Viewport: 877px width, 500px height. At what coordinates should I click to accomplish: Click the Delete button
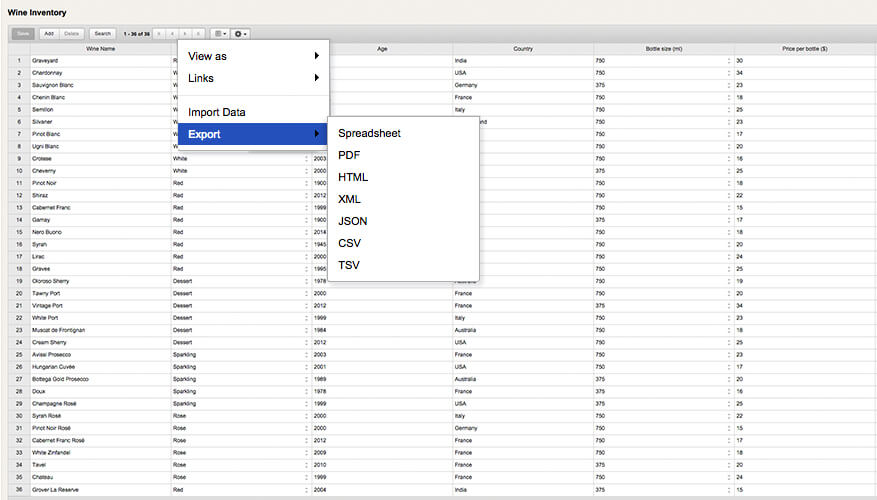[72, 34]
